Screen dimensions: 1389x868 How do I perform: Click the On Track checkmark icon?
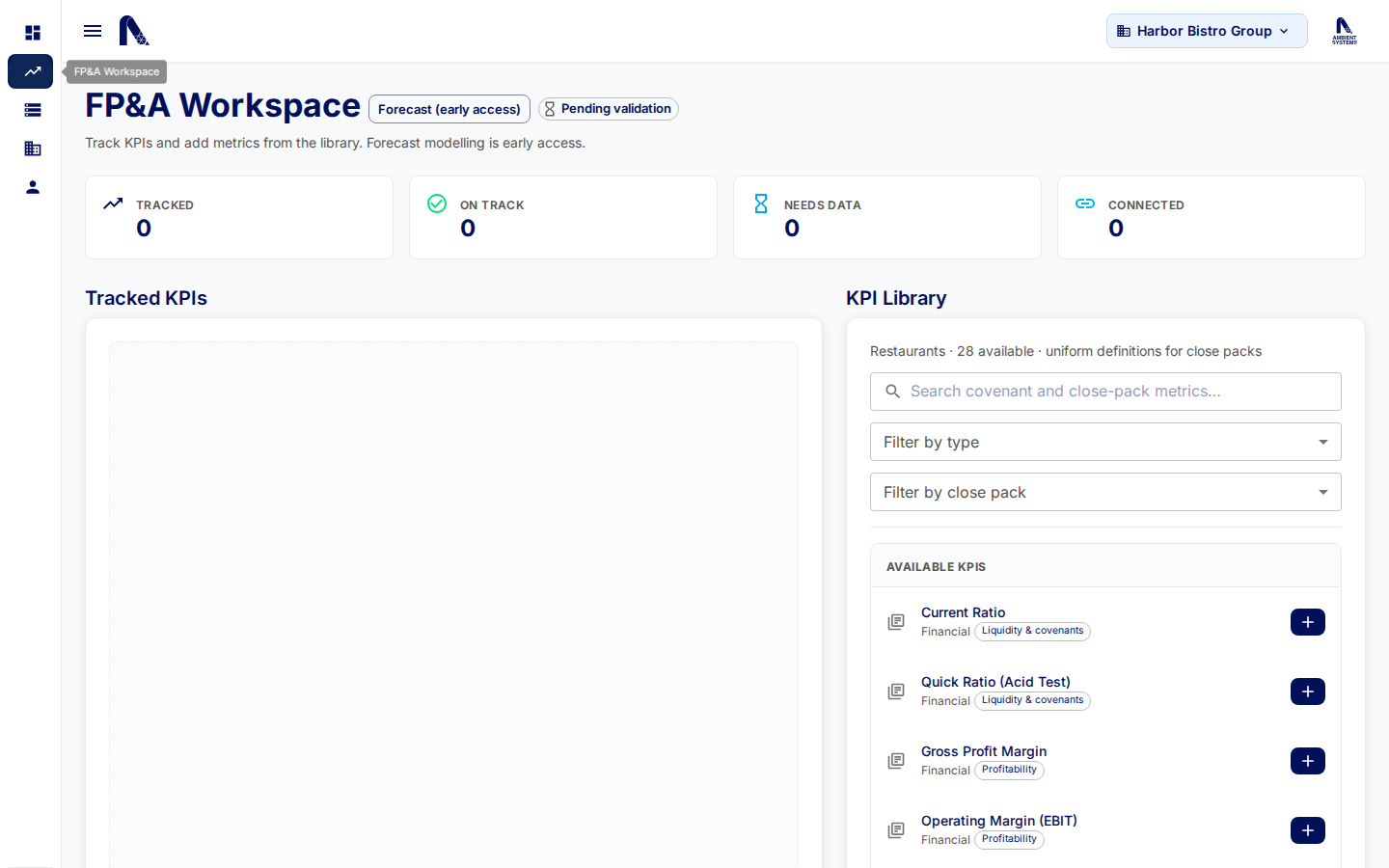[x=437, y=203]
